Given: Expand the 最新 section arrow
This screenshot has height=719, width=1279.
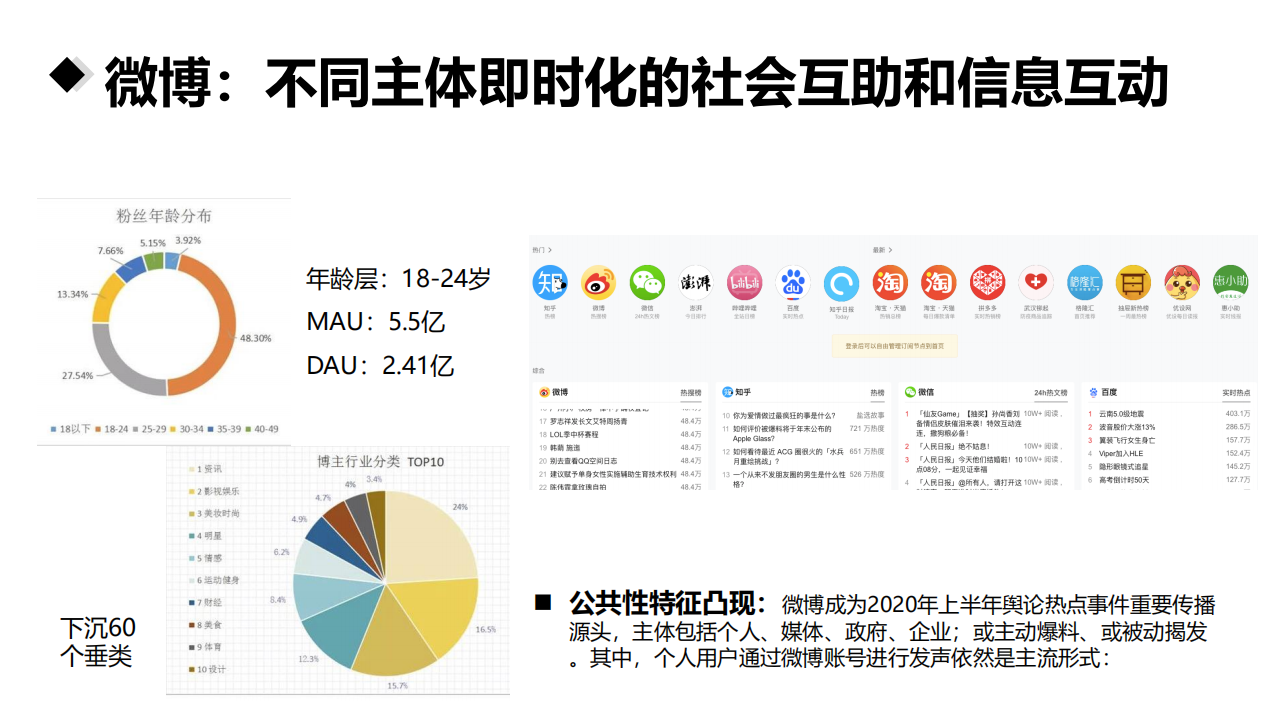Looking at the screenshot, I should click(891, 248).
